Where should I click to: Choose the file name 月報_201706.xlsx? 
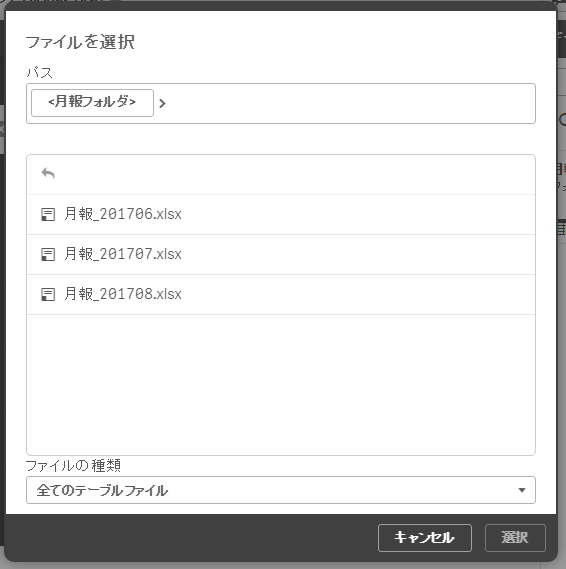(123, 214)
